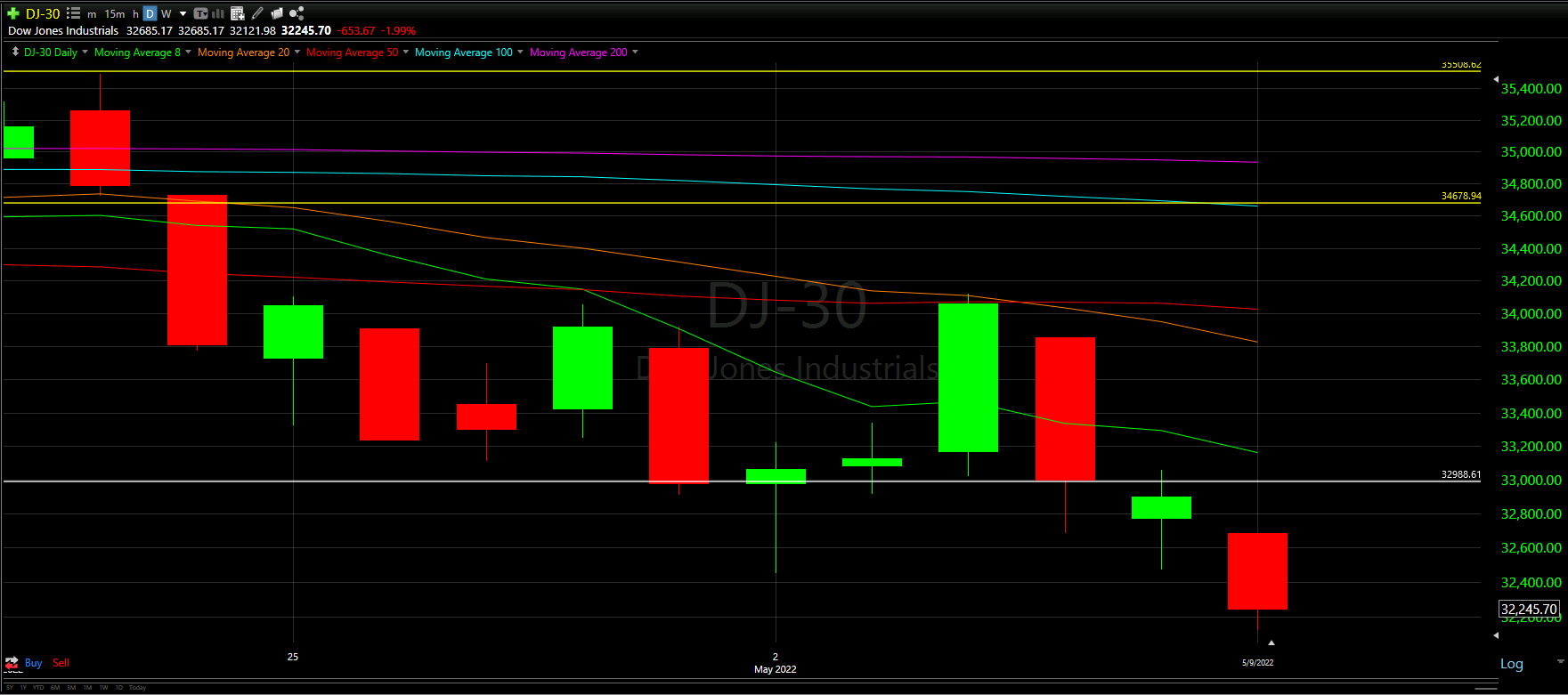
Task: Click the May 2022 axis label
Action: (x=776, y=669)
